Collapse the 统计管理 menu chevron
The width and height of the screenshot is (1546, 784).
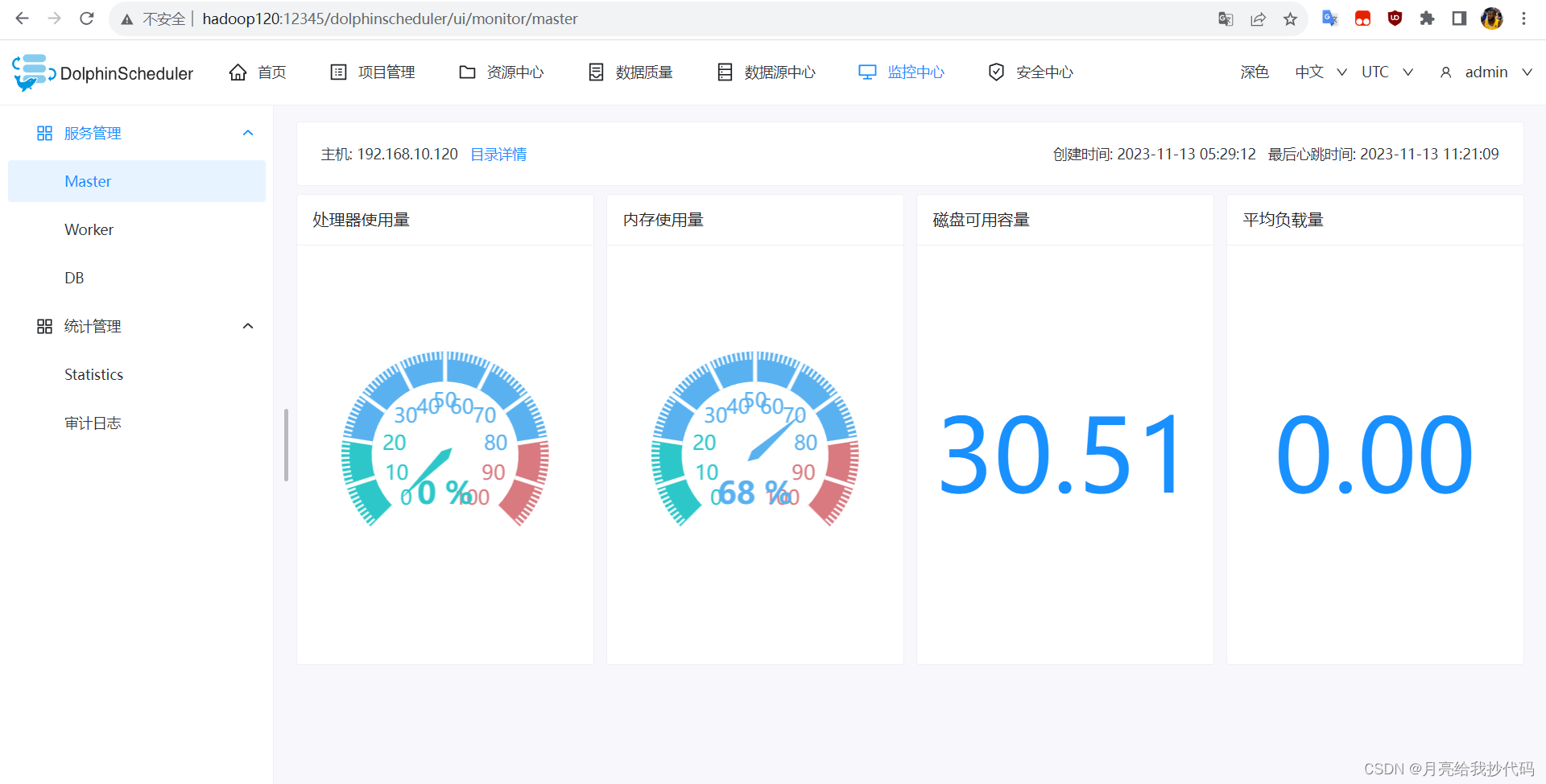point(248,326)
